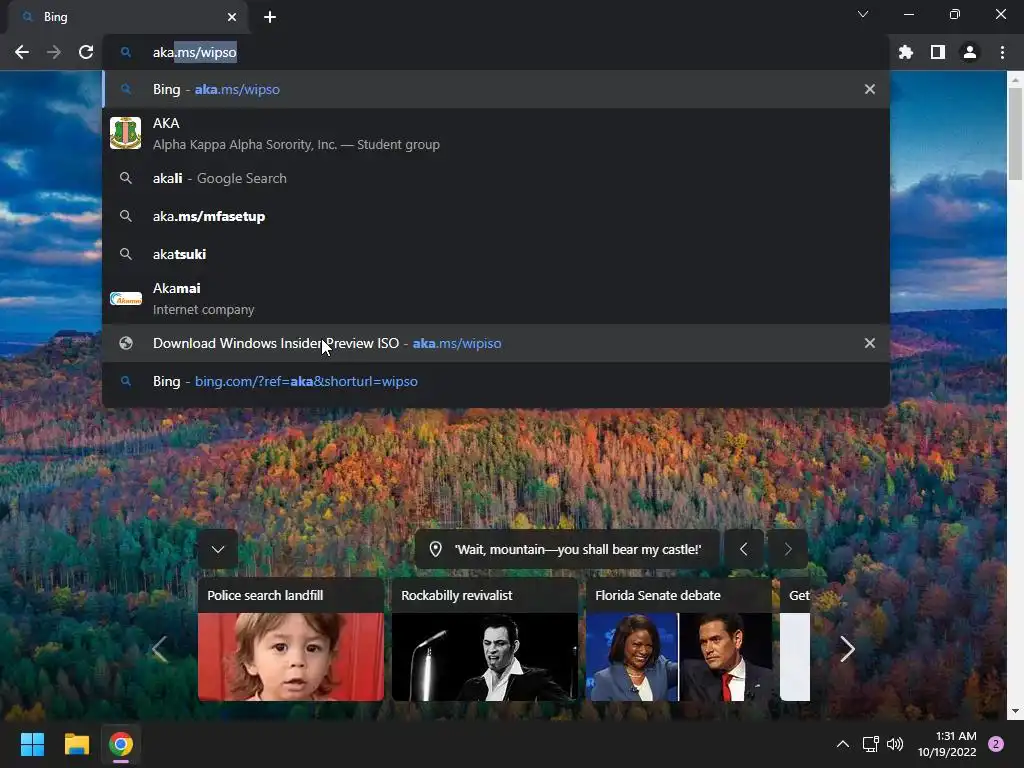Close the Bing tab
This screenshot has width=1024, height=768.
[232, 17]
